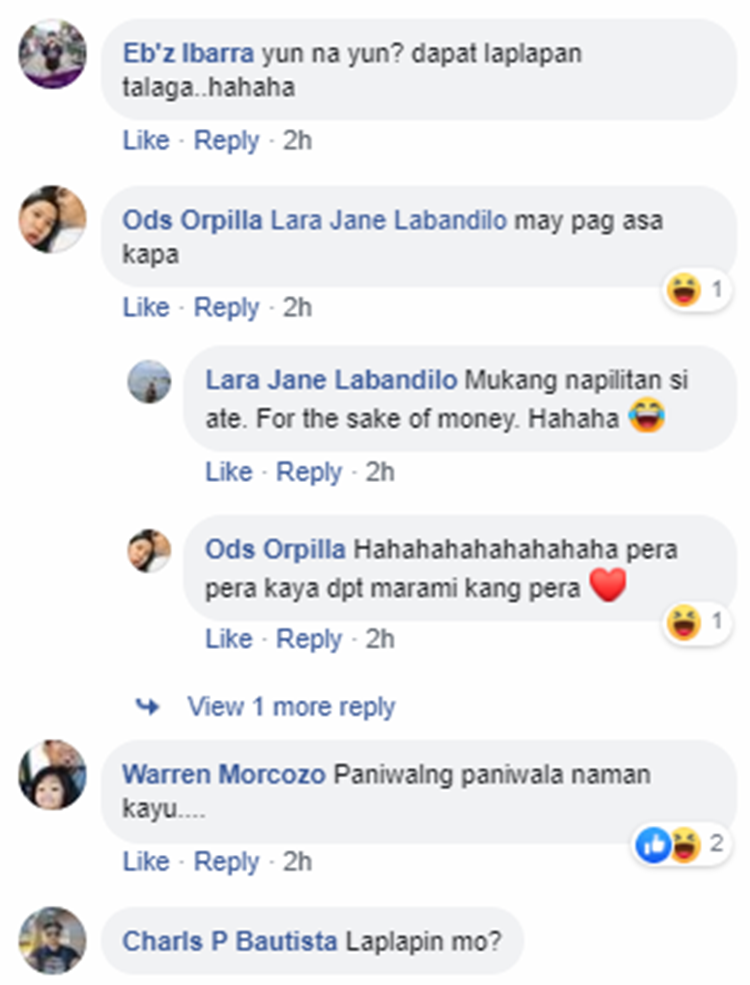750x985 pixels.
Task: View haha reaction on 'may pag asa kapa' comment
Action: (x=696, y=290)
